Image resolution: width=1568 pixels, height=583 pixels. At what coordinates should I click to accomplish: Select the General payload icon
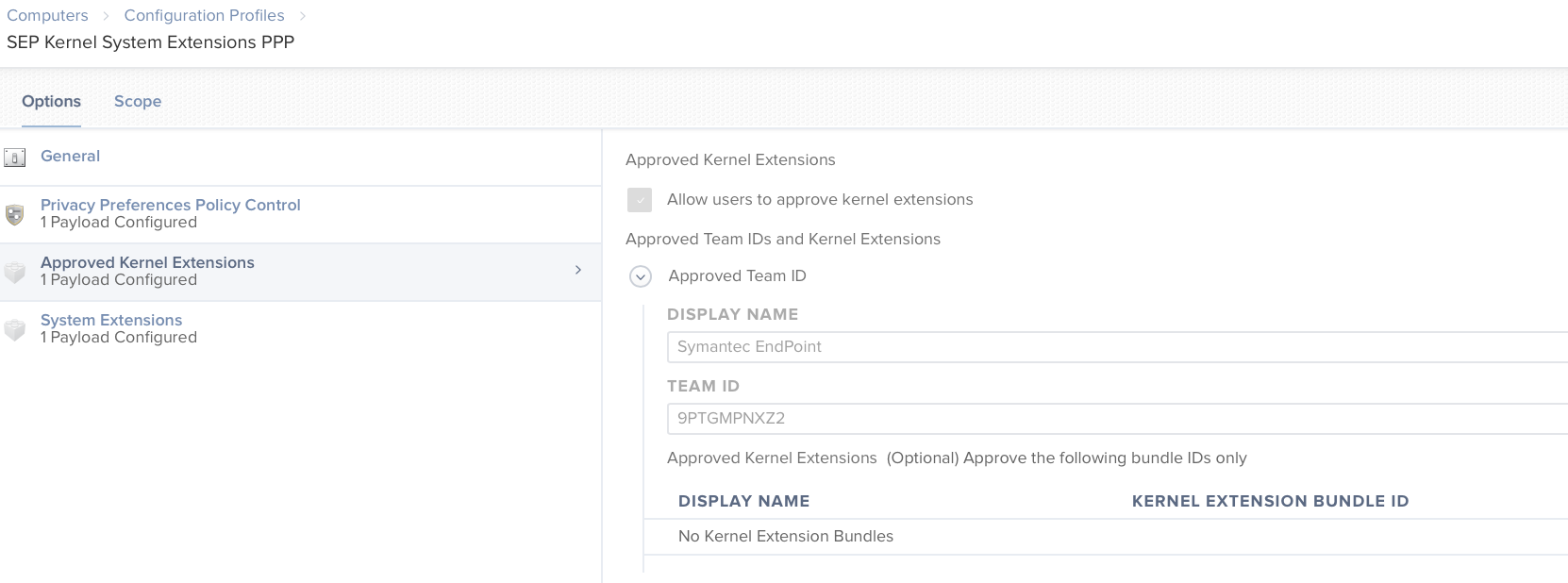[14, 158]
